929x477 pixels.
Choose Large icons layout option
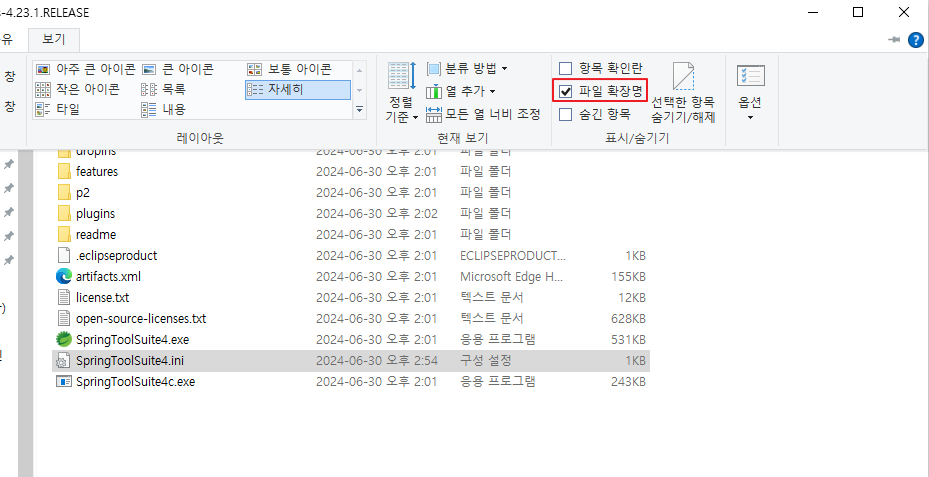[x=178, y=69]
